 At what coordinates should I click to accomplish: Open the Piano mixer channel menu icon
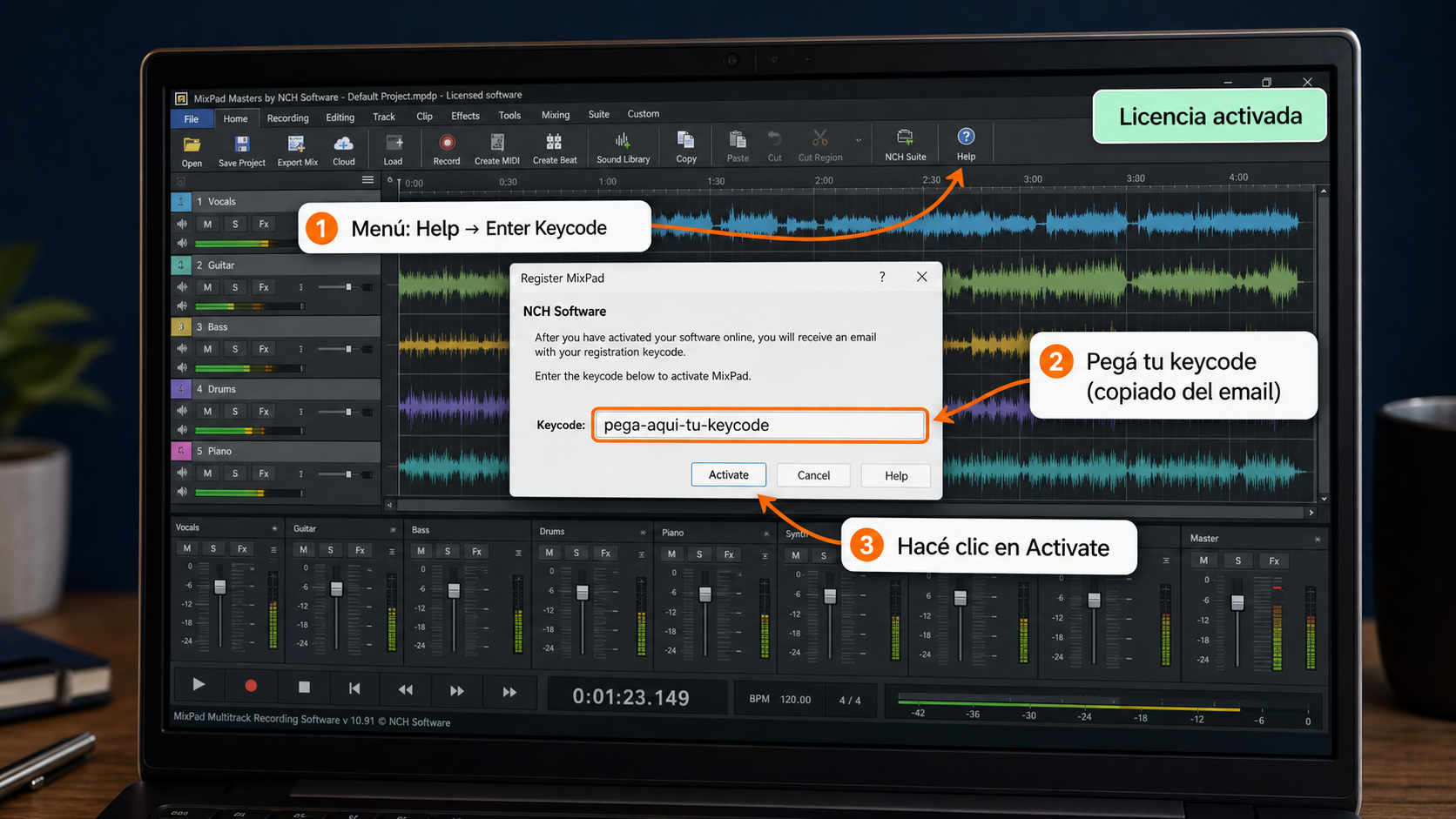(x=766, y=534)
